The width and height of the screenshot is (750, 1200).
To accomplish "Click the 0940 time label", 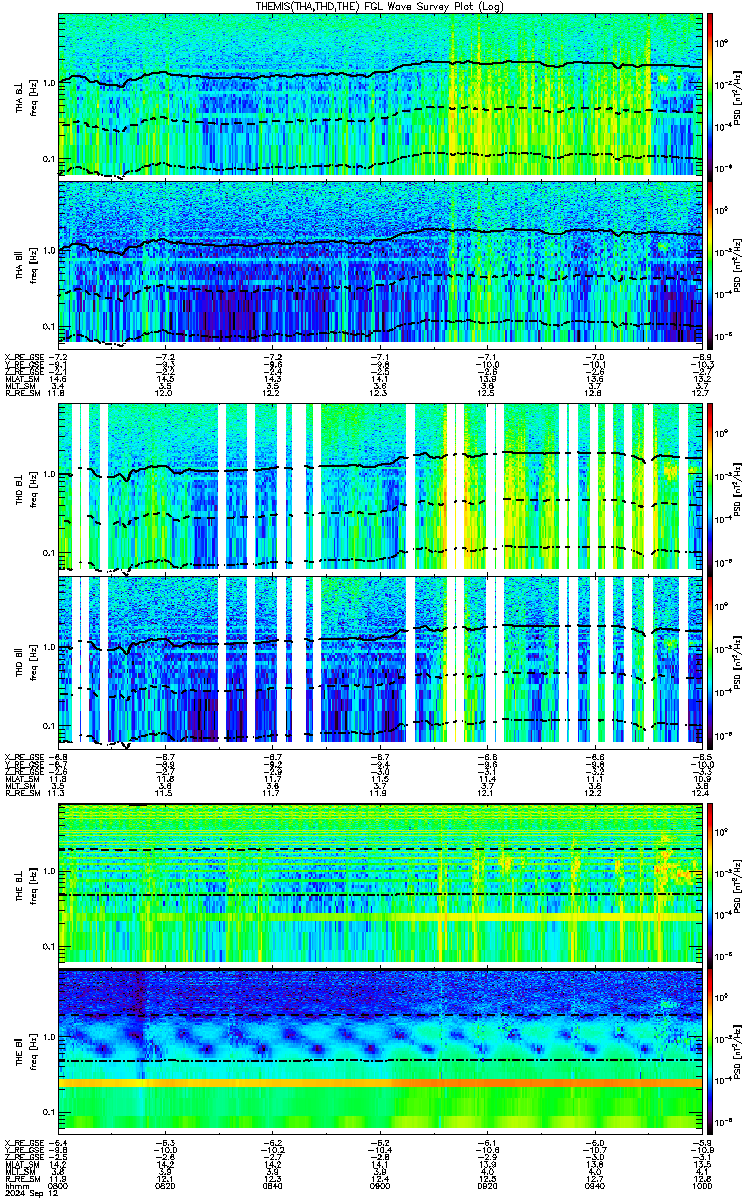I will [594, 1185].
